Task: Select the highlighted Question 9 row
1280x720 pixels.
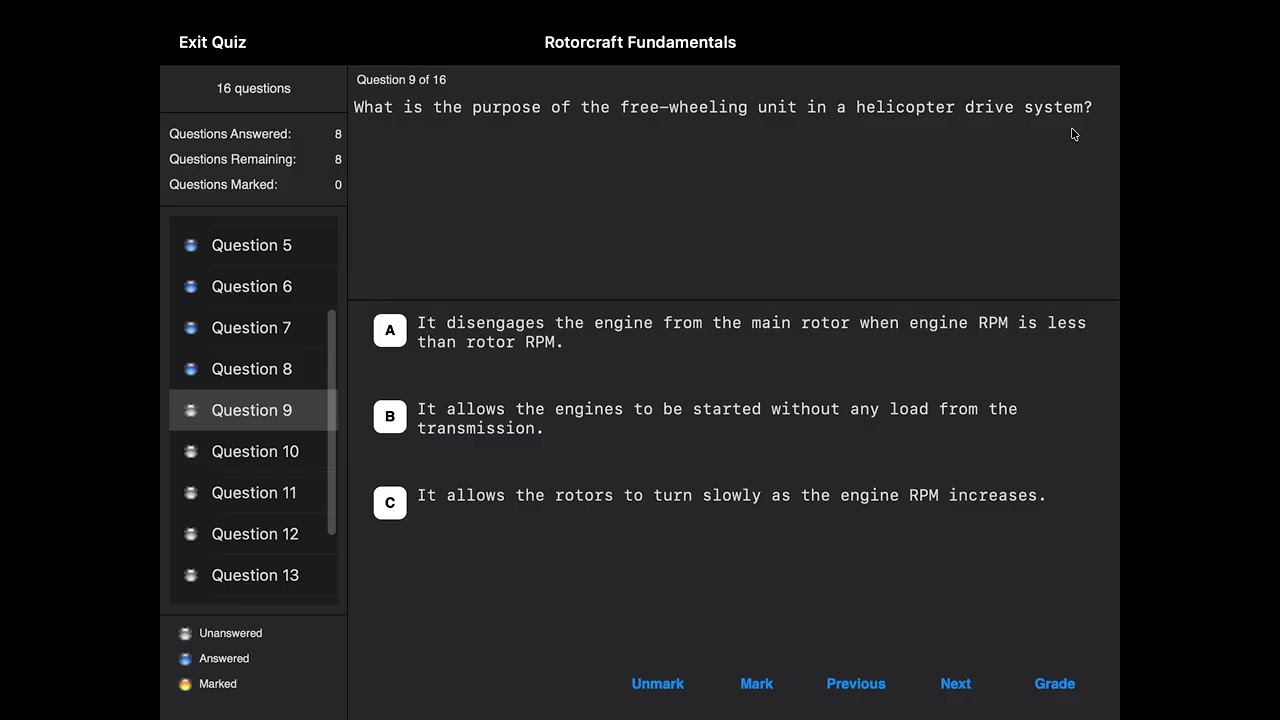Action: click(x=253, y=410)
